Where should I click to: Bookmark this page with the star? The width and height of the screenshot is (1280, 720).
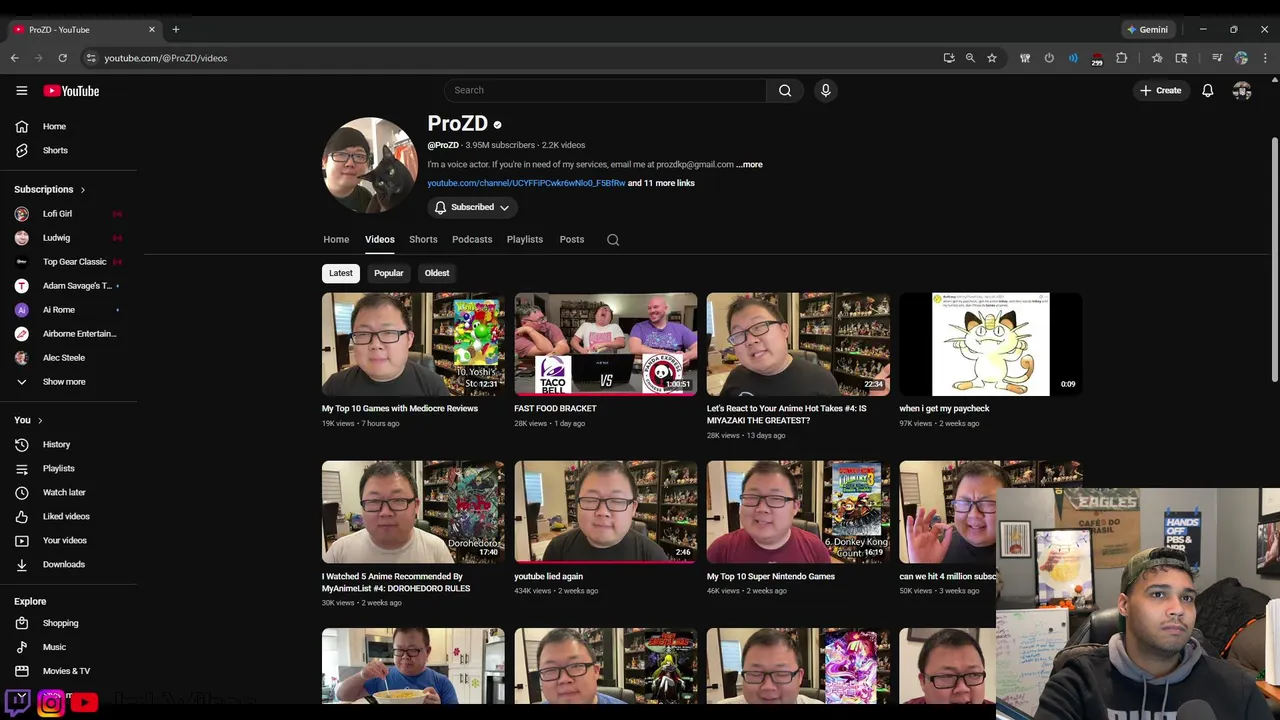coord(992,58)
